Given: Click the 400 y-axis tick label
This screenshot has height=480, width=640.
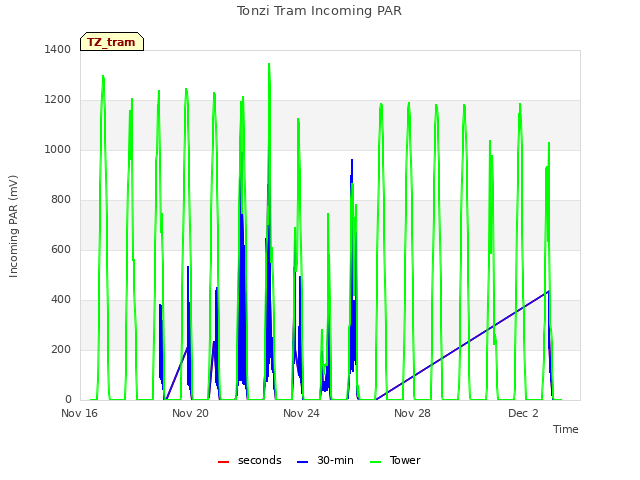Looking at the screenshot, I should [61, 300].
